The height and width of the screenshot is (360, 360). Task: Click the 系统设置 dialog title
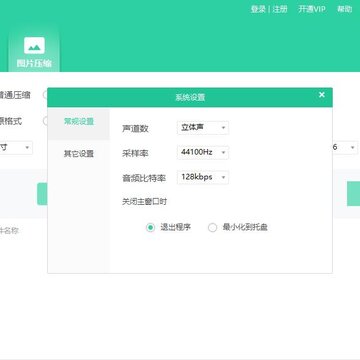pyautogui.click(x=190, y=97)
